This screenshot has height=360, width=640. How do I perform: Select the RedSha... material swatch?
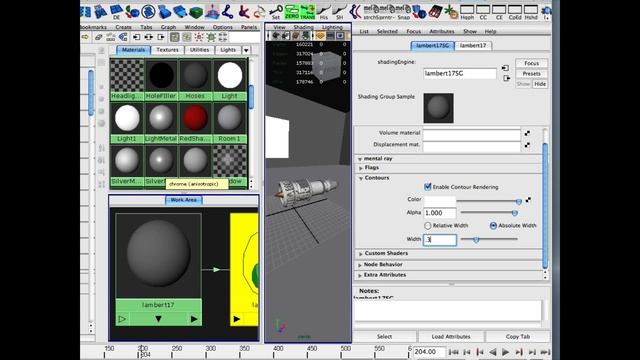(195, 119)
